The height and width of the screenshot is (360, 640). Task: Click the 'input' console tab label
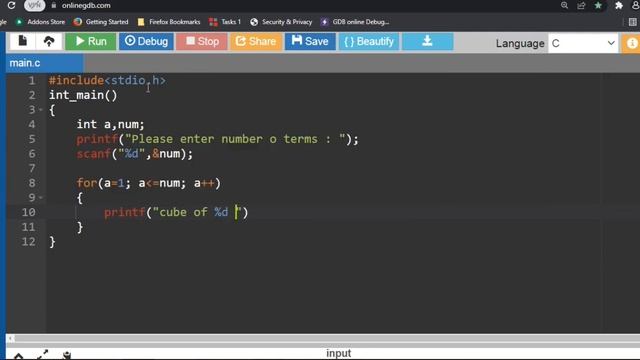tap(338, 353)
